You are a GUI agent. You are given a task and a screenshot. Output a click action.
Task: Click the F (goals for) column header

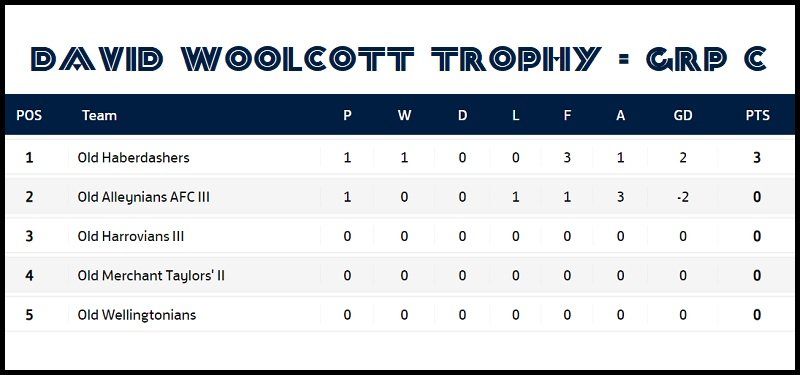click(x=567, y=115)
